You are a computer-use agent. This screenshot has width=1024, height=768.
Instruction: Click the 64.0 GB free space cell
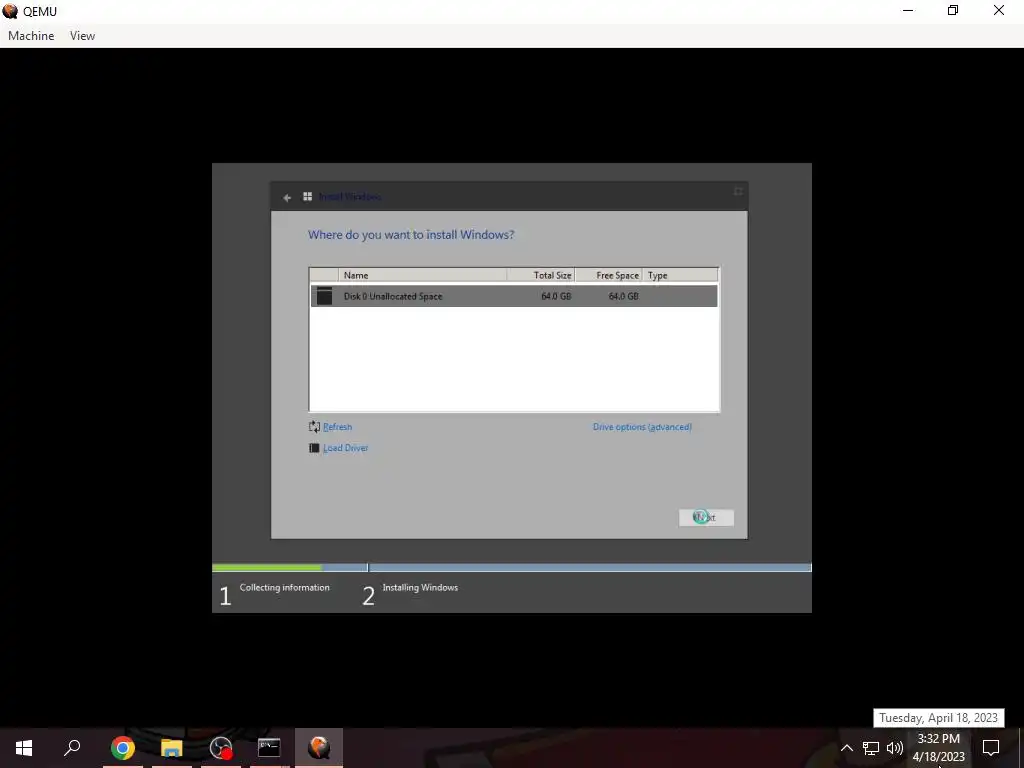point(623,296)
